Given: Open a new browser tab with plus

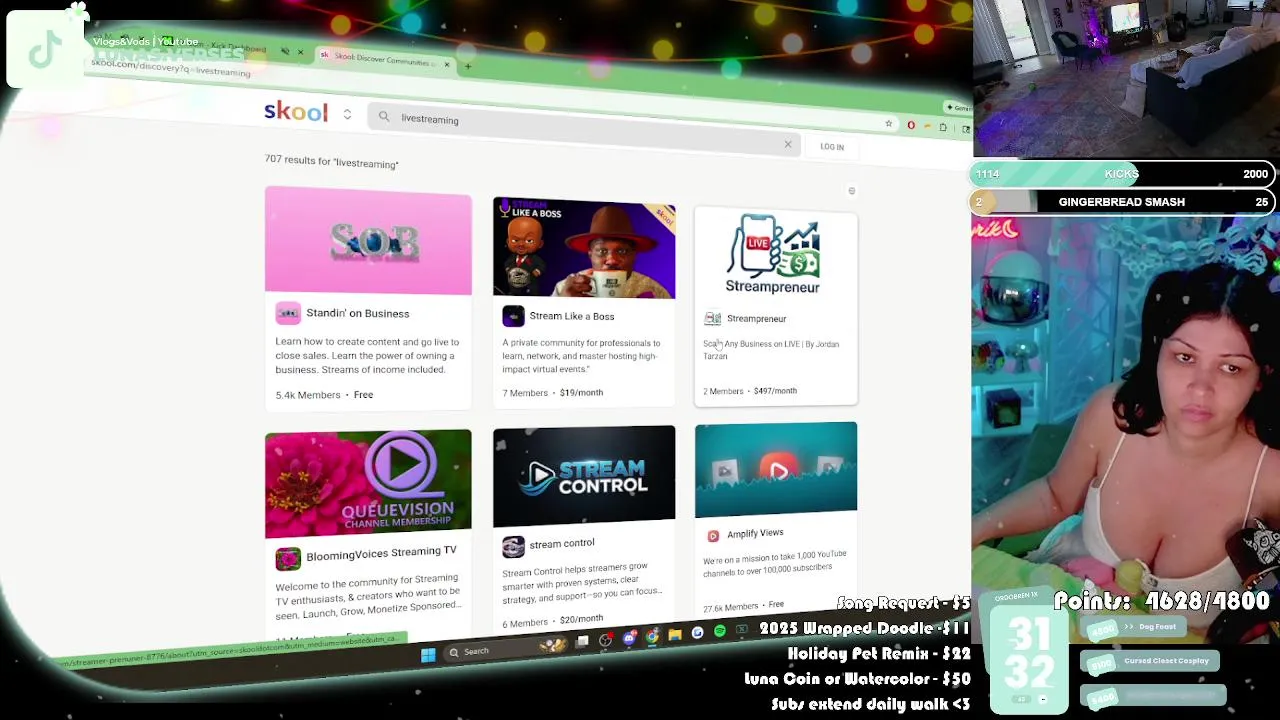Looking at the screenshot, I should [x=468, y=67].
